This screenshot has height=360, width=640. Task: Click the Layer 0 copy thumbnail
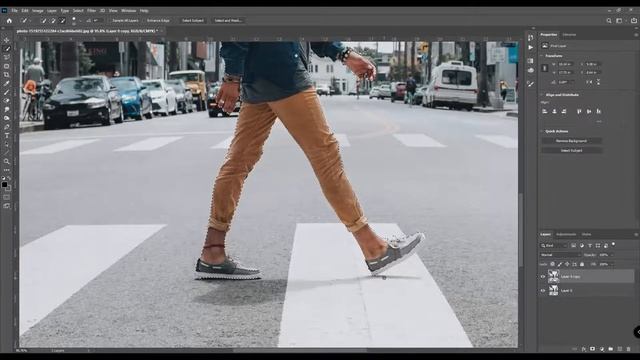553,277
